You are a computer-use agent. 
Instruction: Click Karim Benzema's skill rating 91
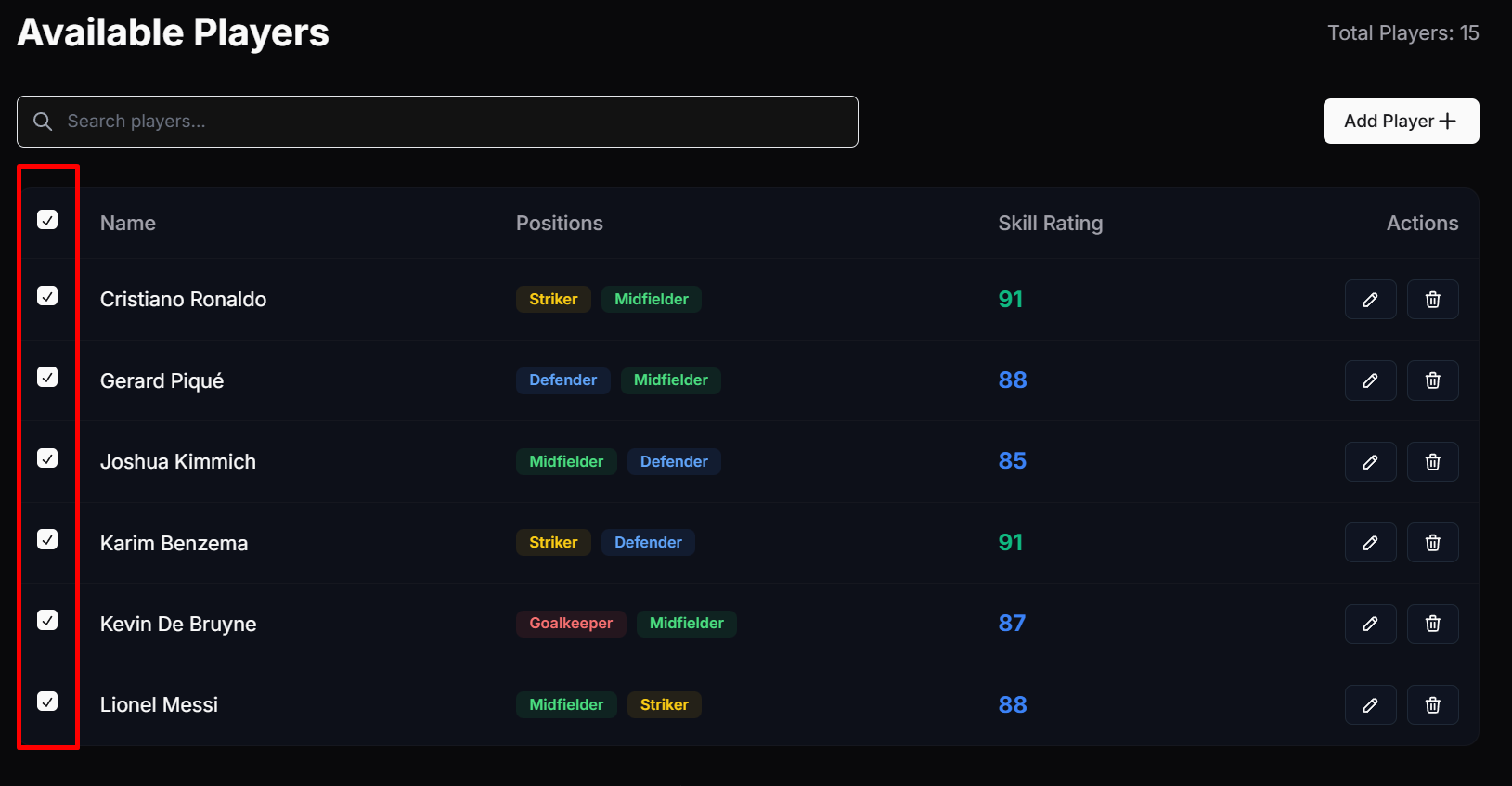[1011, 542]
